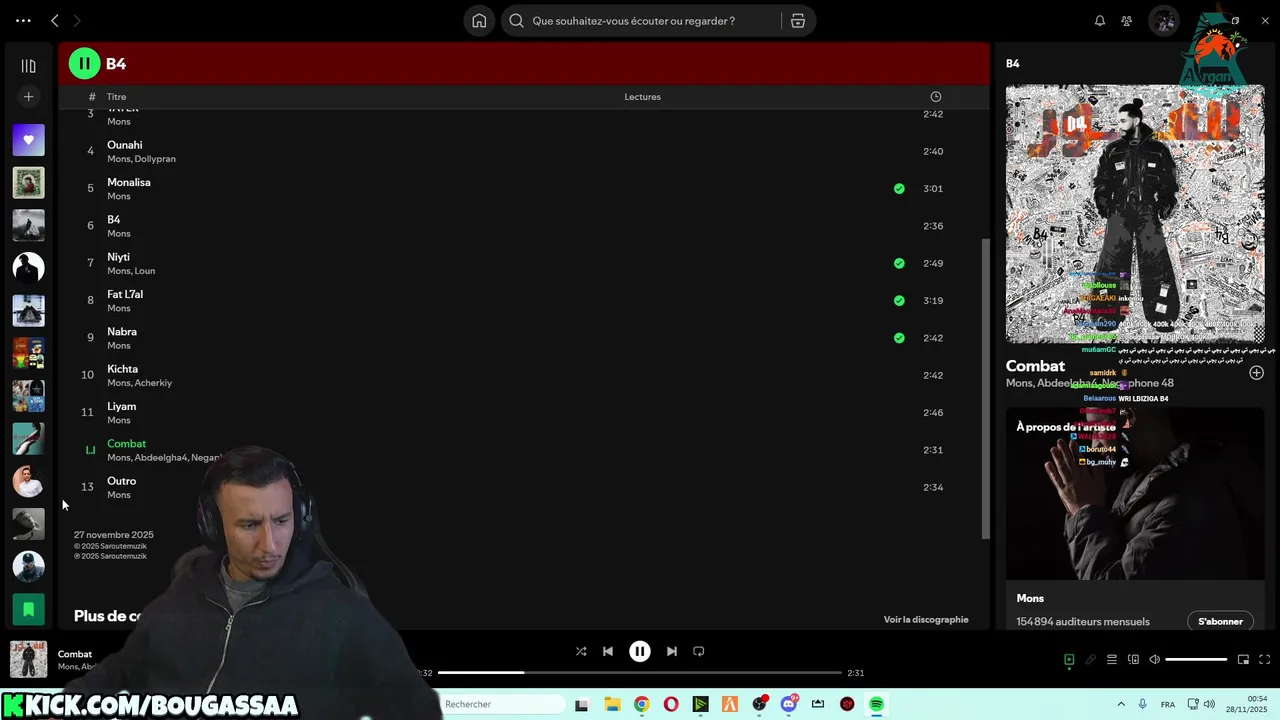This screenshot has width=1280, height=720.
Task: Seek along the song progress bar
Action: click(x=640, y=673)
